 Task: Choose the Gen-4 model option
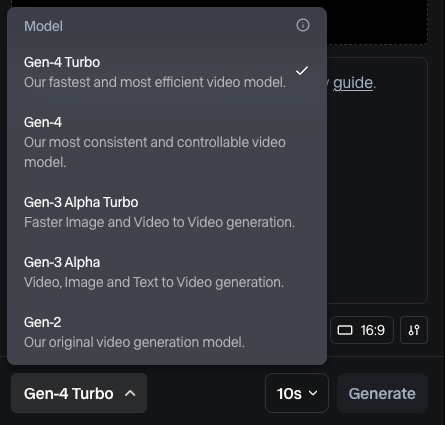click(x=167, y=142)
